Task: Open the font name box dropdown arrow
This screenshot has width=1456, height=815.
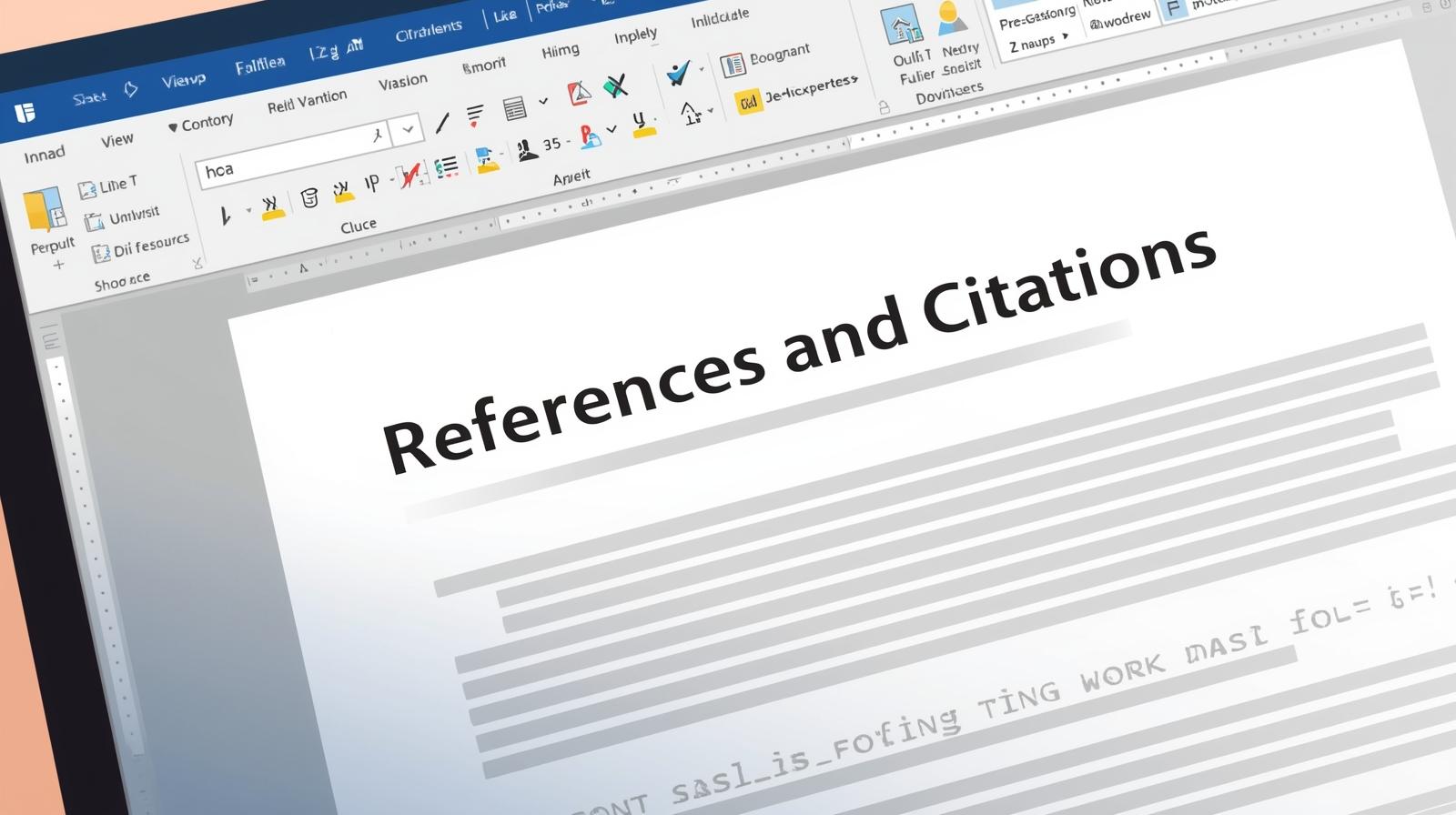Action: click(408, 130)
